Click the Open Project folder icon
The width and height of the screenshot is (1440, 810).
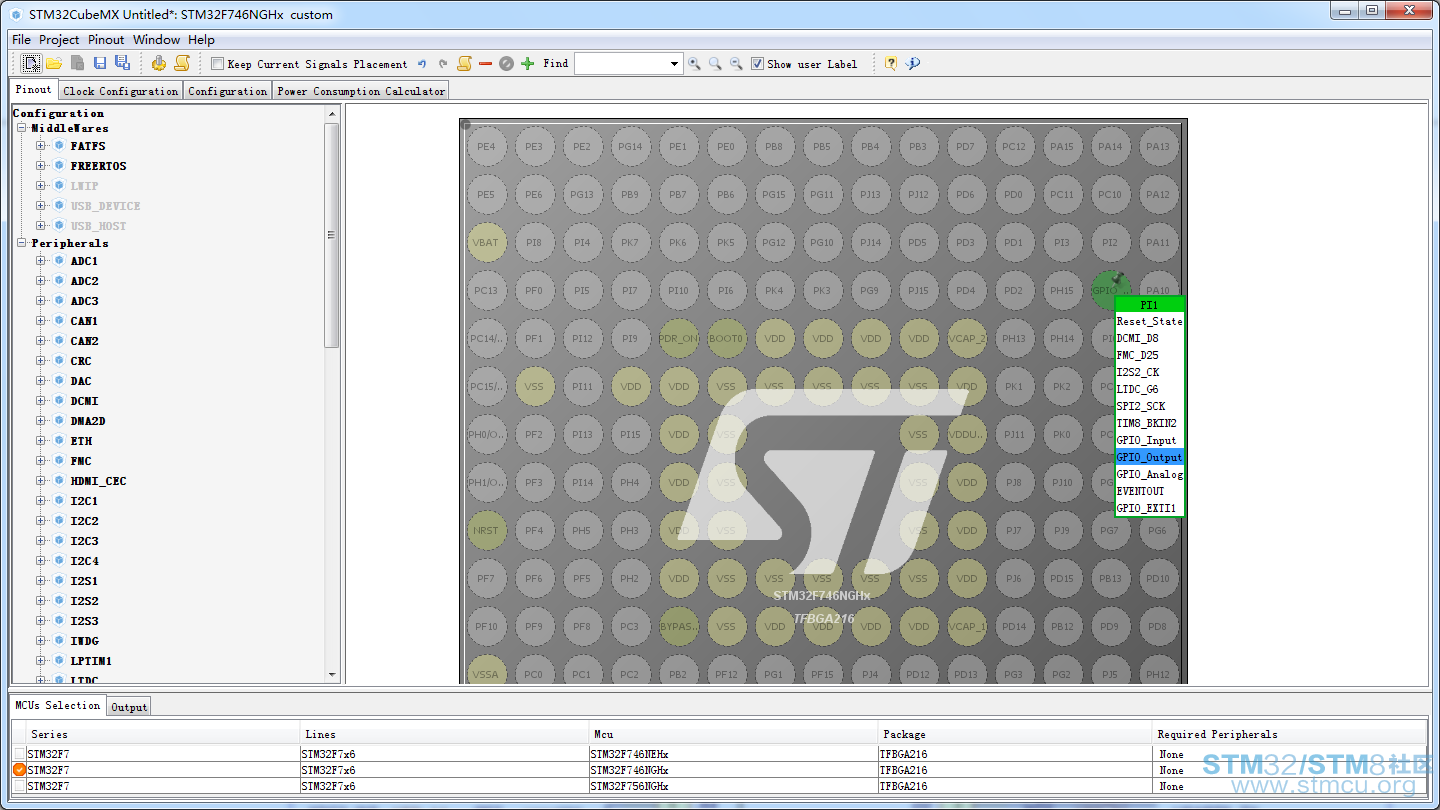coord(54,63)
